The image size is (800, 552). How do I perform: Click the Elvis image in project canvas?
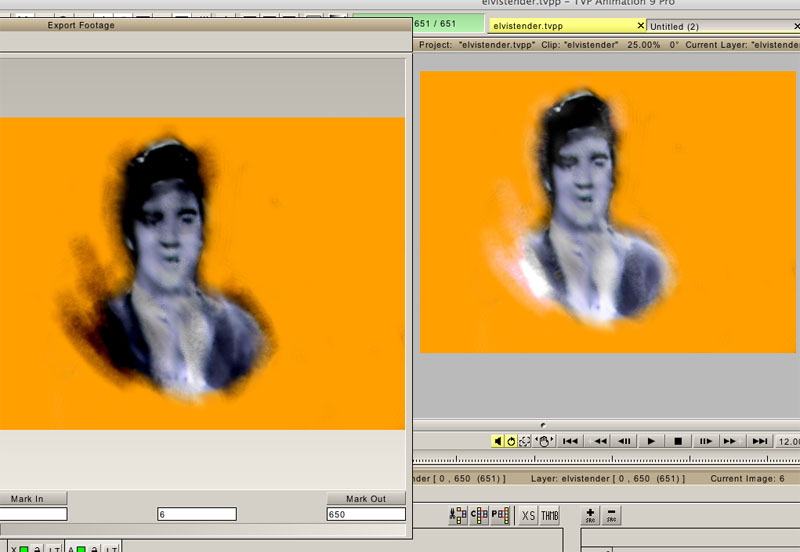tap(608, 212)
